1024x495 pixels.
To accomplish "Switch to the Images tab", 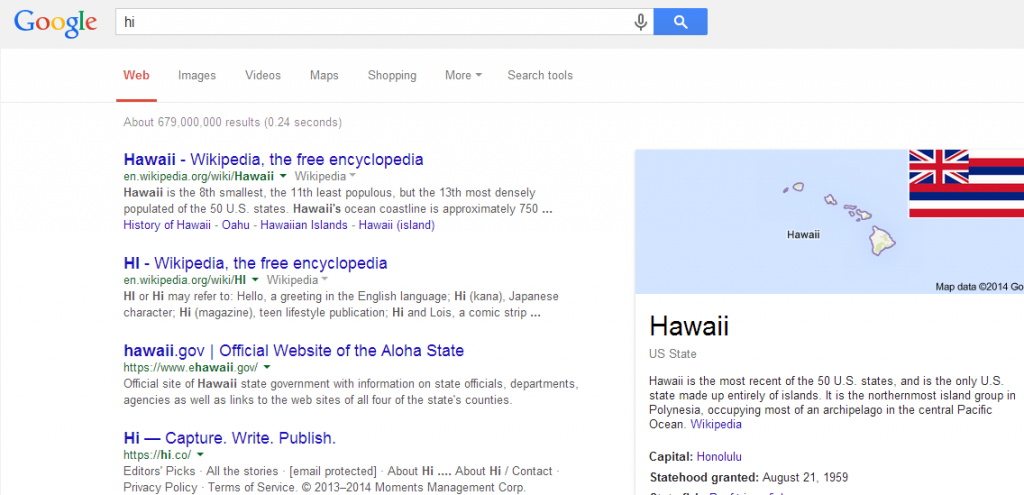I will pyautogui.click(x=197, y=75).
